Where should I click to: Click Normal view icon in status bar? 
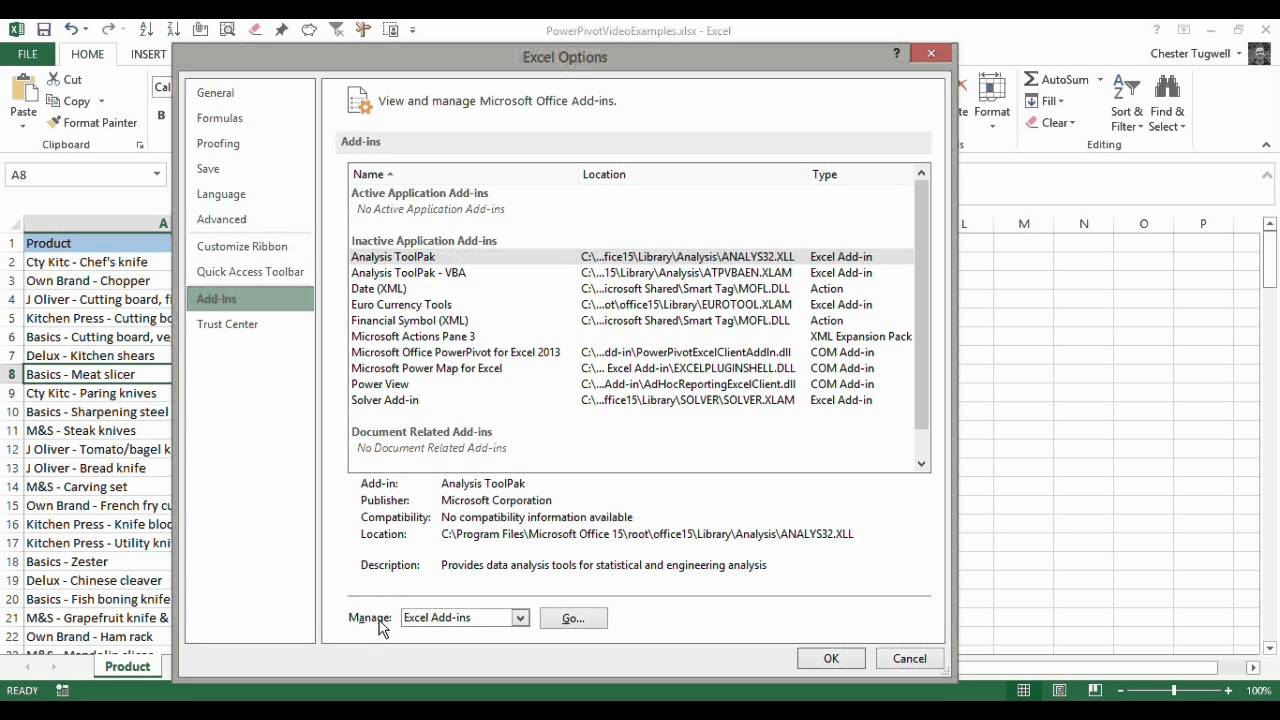[x=1024, y=691]
